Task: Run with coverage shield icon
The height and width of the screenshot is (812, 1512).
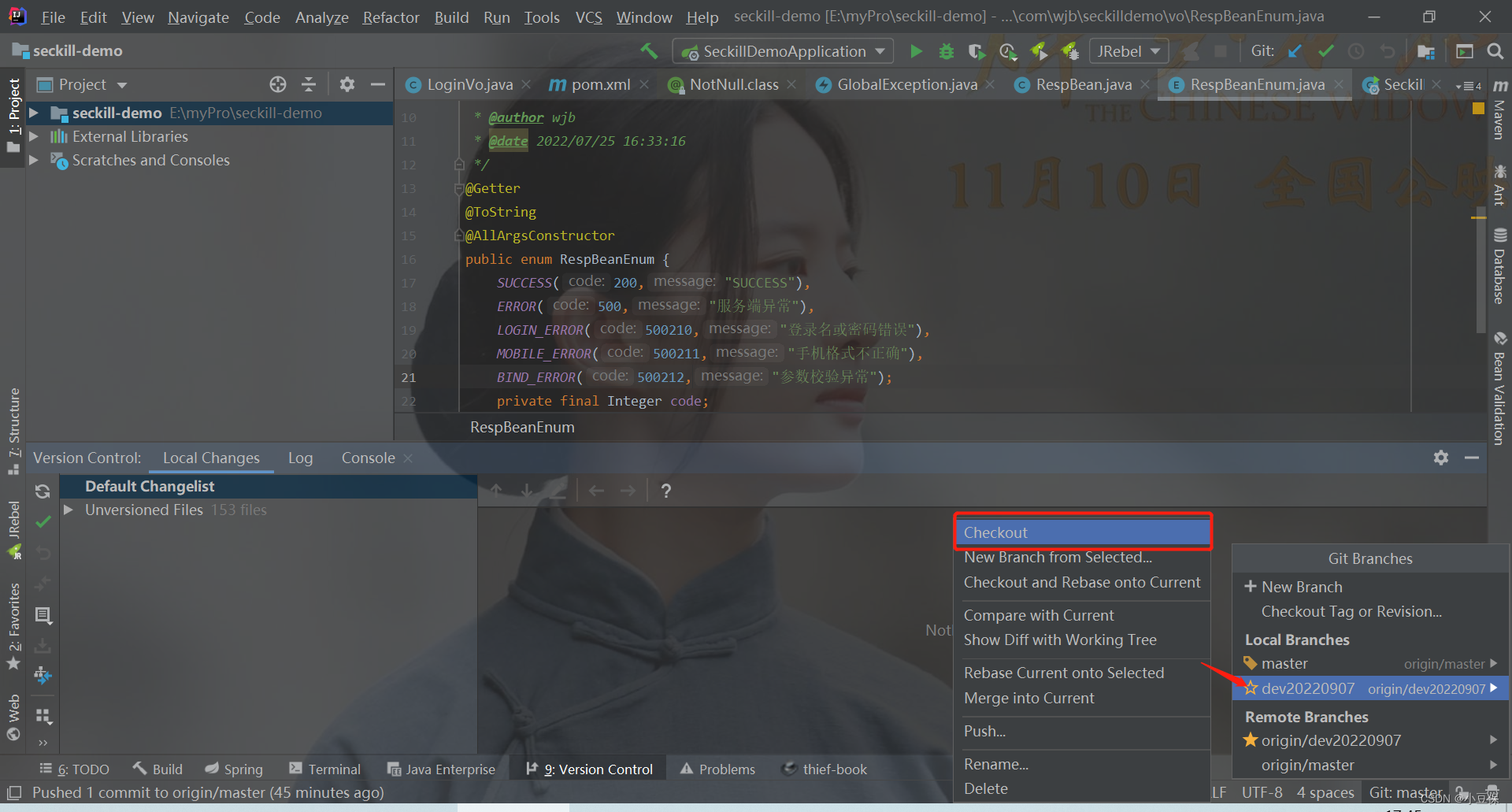Action: click(976, 51)
